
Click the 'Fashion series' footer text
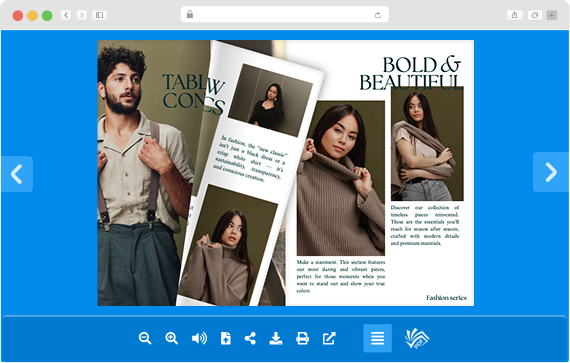click(x=446, y=298)
